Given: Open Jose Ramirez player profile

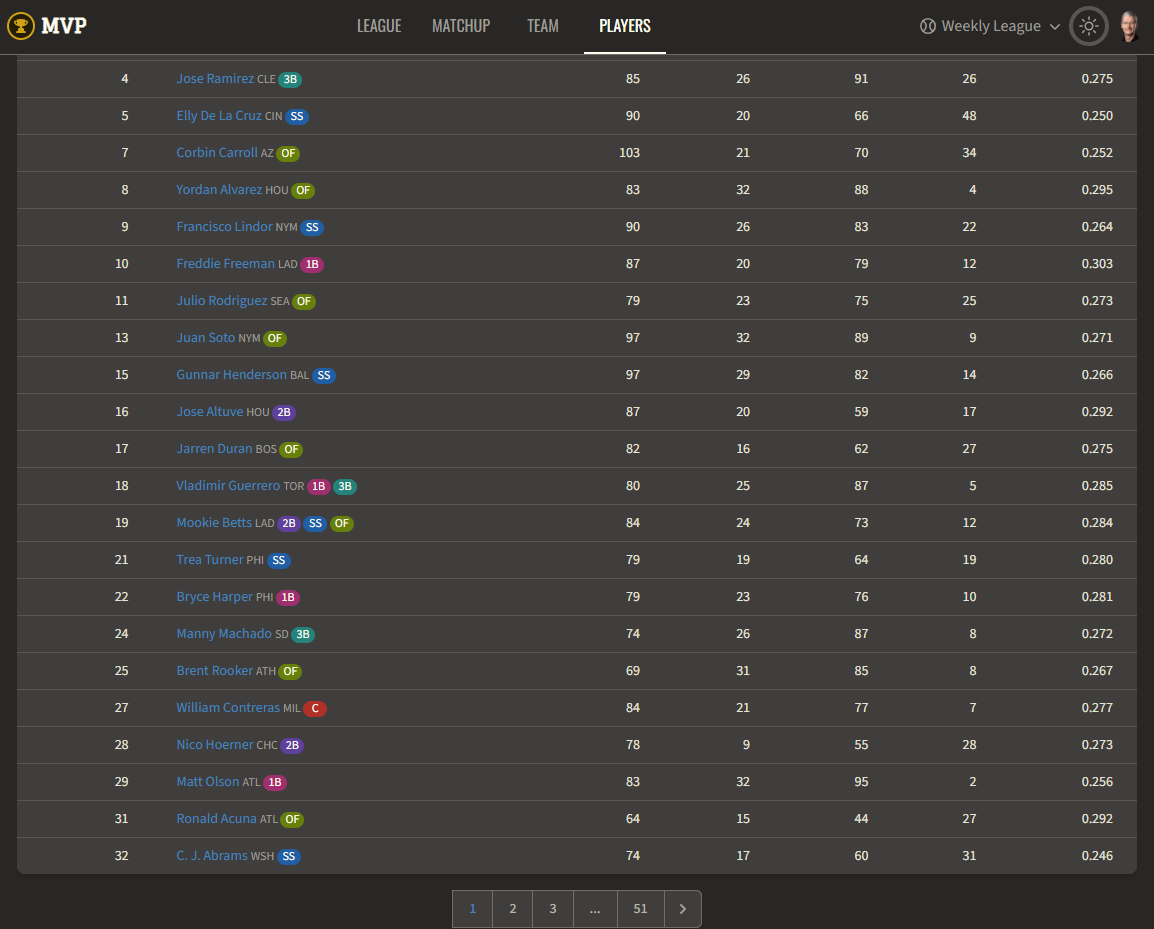Looking at the screenshot, I should pyautogui.click(x=215, y=79).
